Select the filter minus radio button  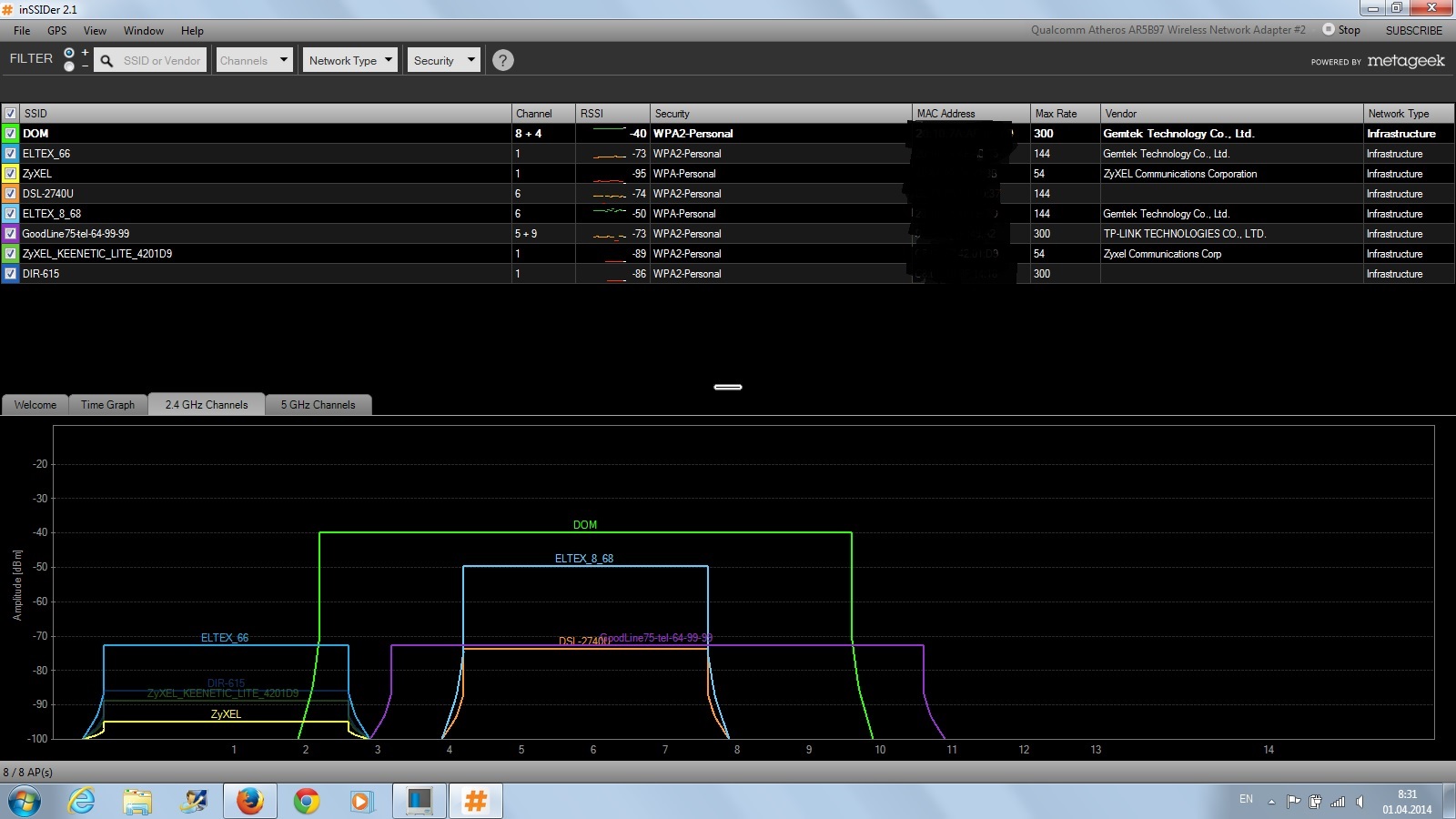(69, 66)
